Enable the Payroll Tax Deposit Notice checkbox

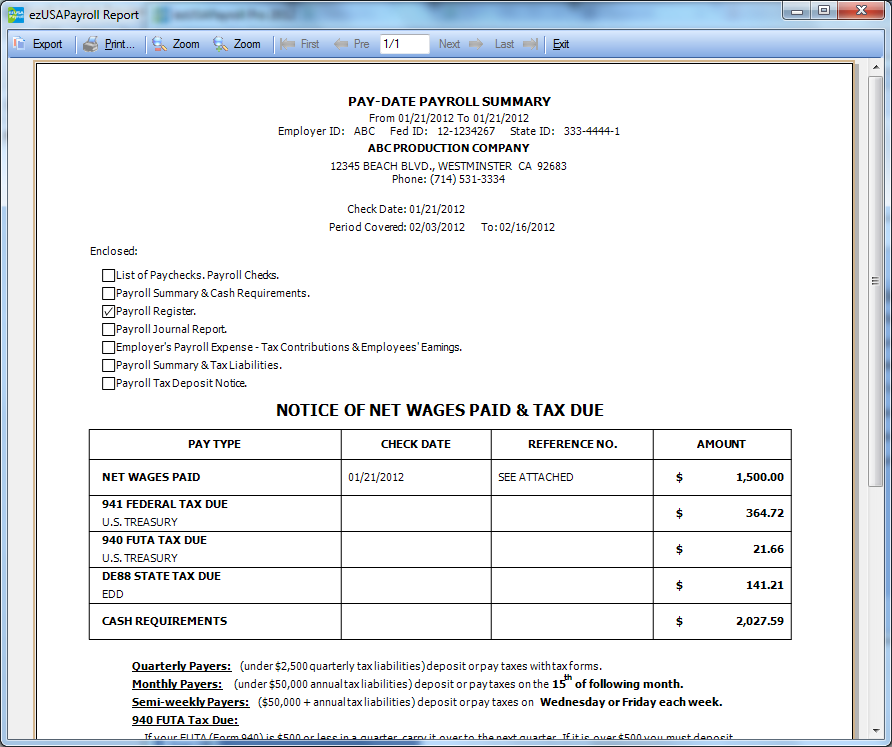pyautogui.click(x=108, y=383)
